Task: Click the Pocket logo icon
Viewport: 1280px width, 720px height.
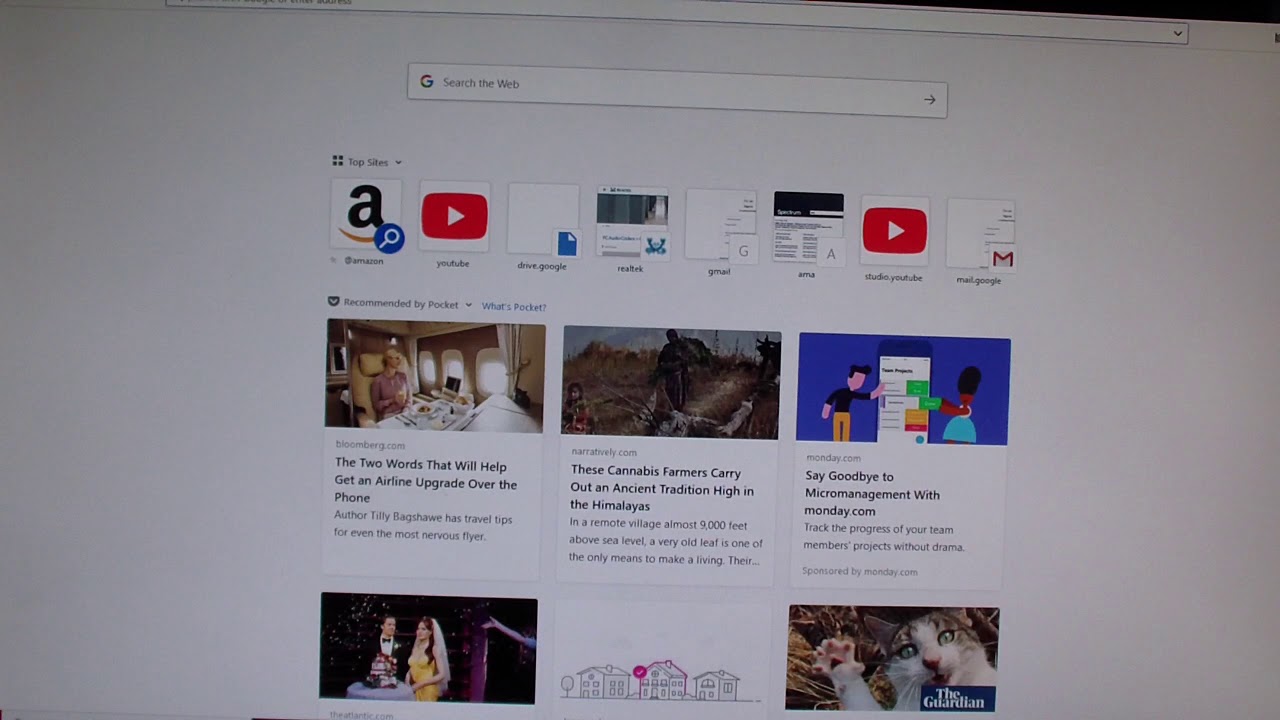Action: point(333,302)
